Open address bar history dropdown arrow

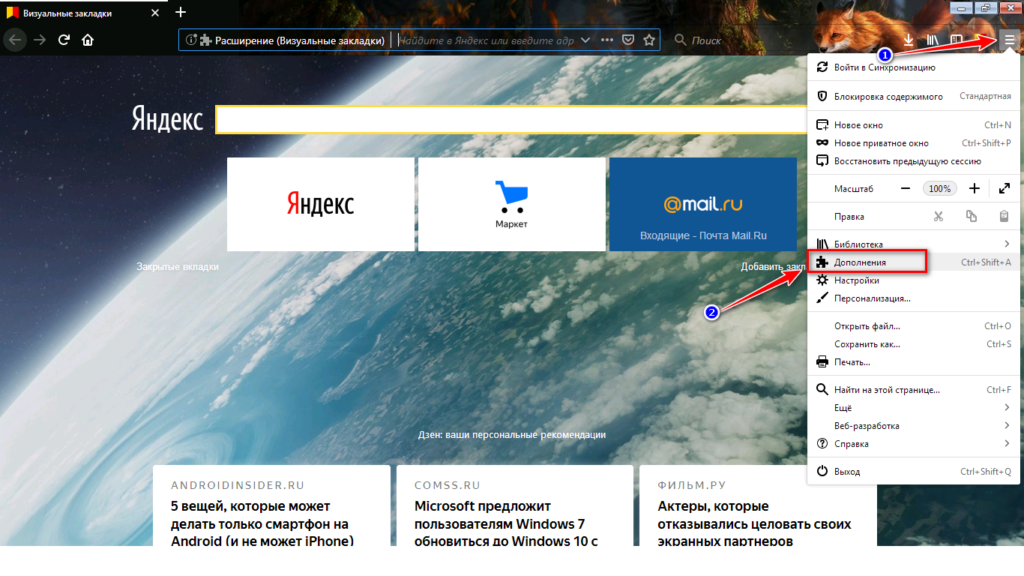[585, 40]
